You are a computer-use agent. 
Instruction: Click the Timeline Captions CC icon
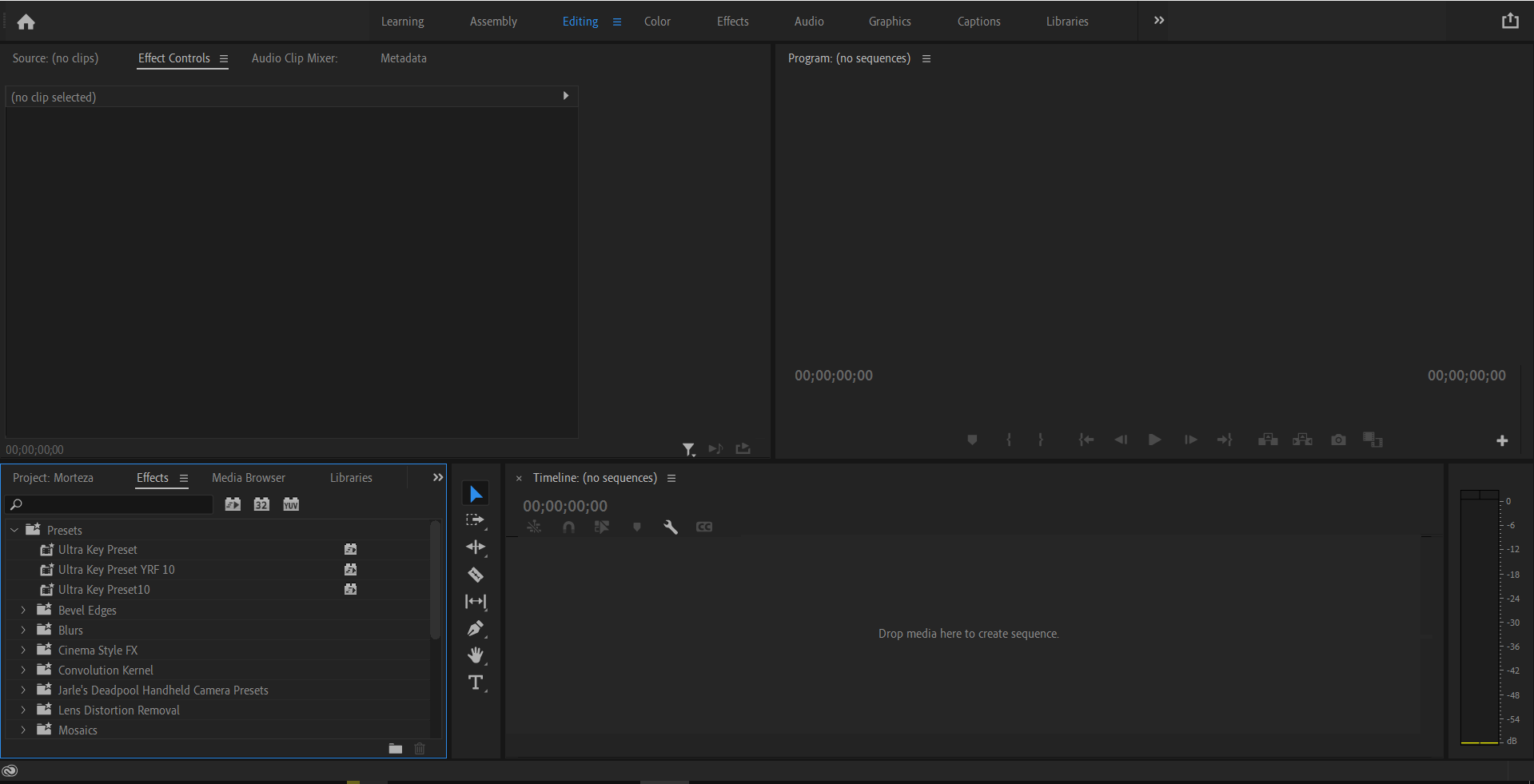coord(704,527)
